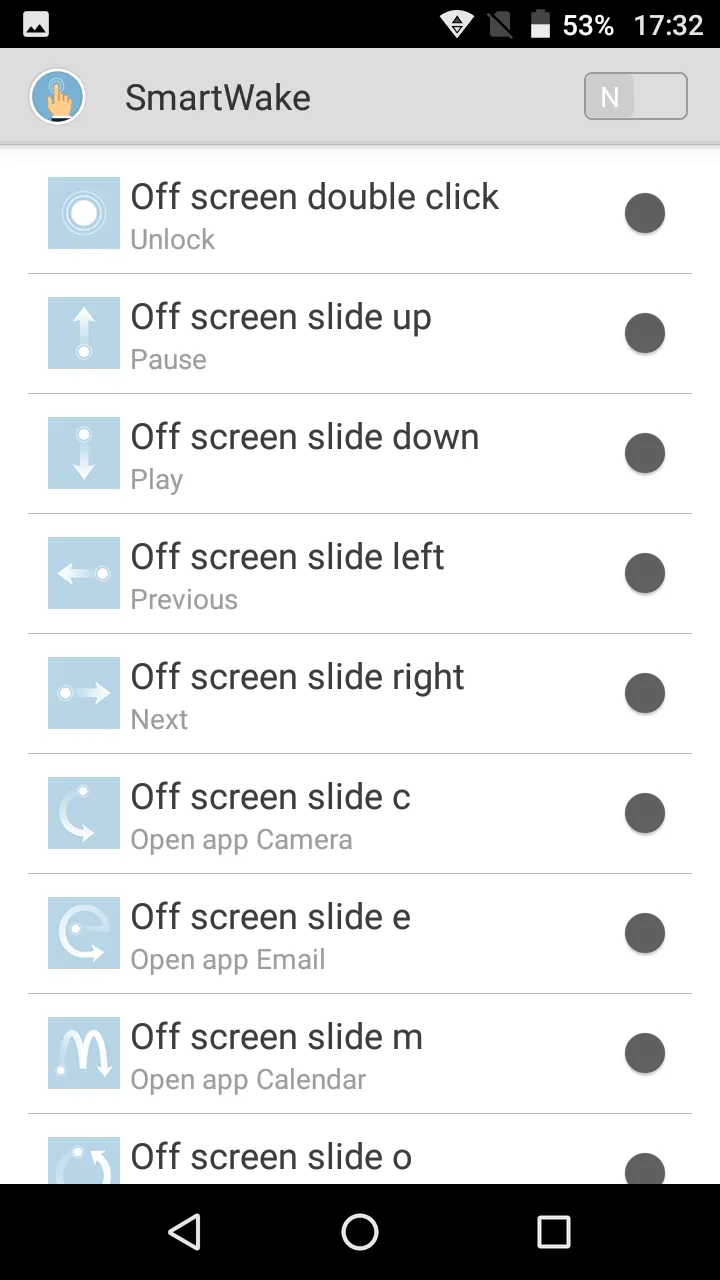Enable Off screen slide up toggle
720x1280 pixels.
(645, 333)
